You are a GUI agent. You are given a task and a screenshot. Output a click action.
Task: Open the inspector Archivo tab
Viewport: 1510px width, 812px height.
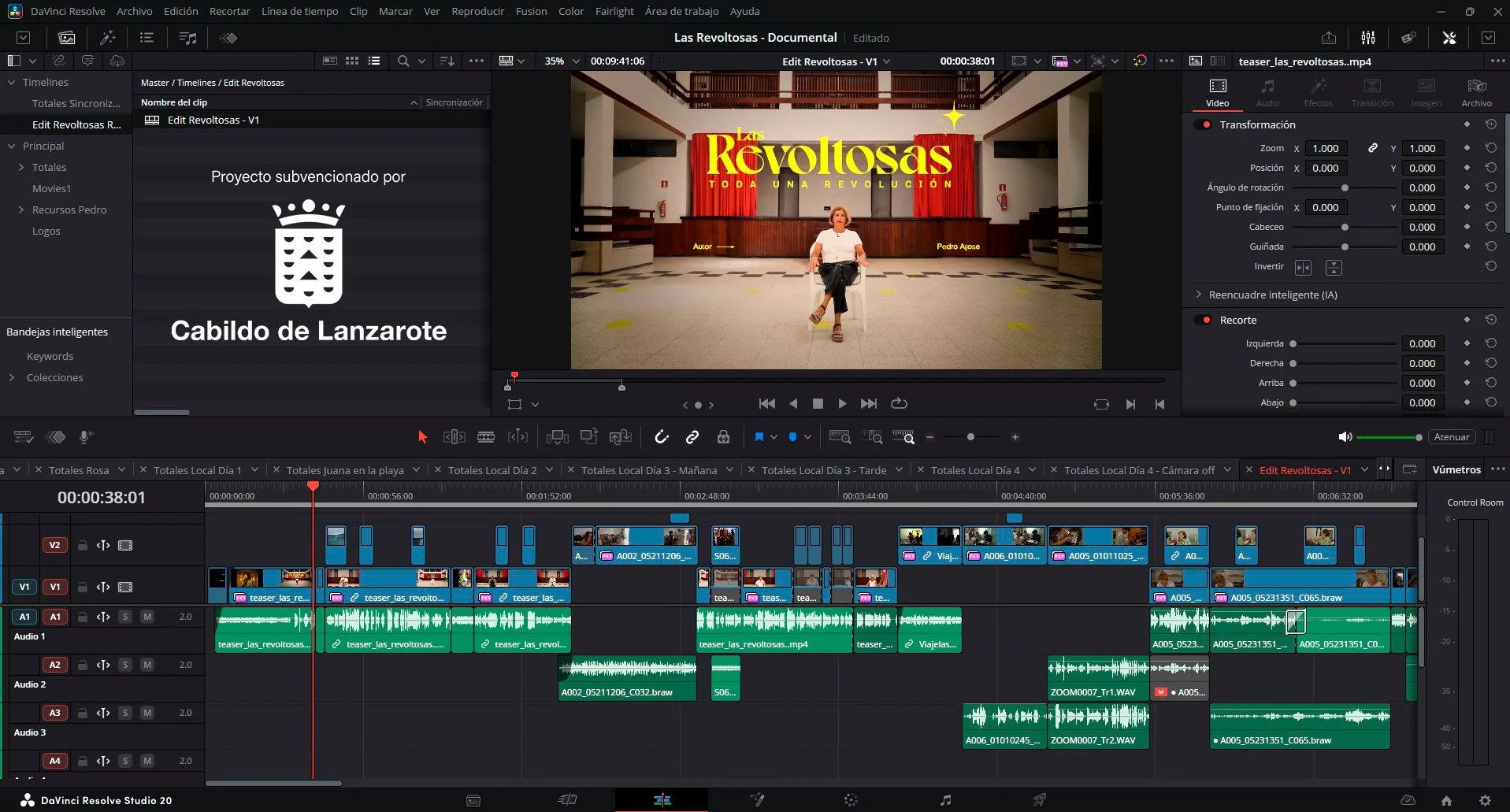pyautogui.click(x=1477, y=92)
